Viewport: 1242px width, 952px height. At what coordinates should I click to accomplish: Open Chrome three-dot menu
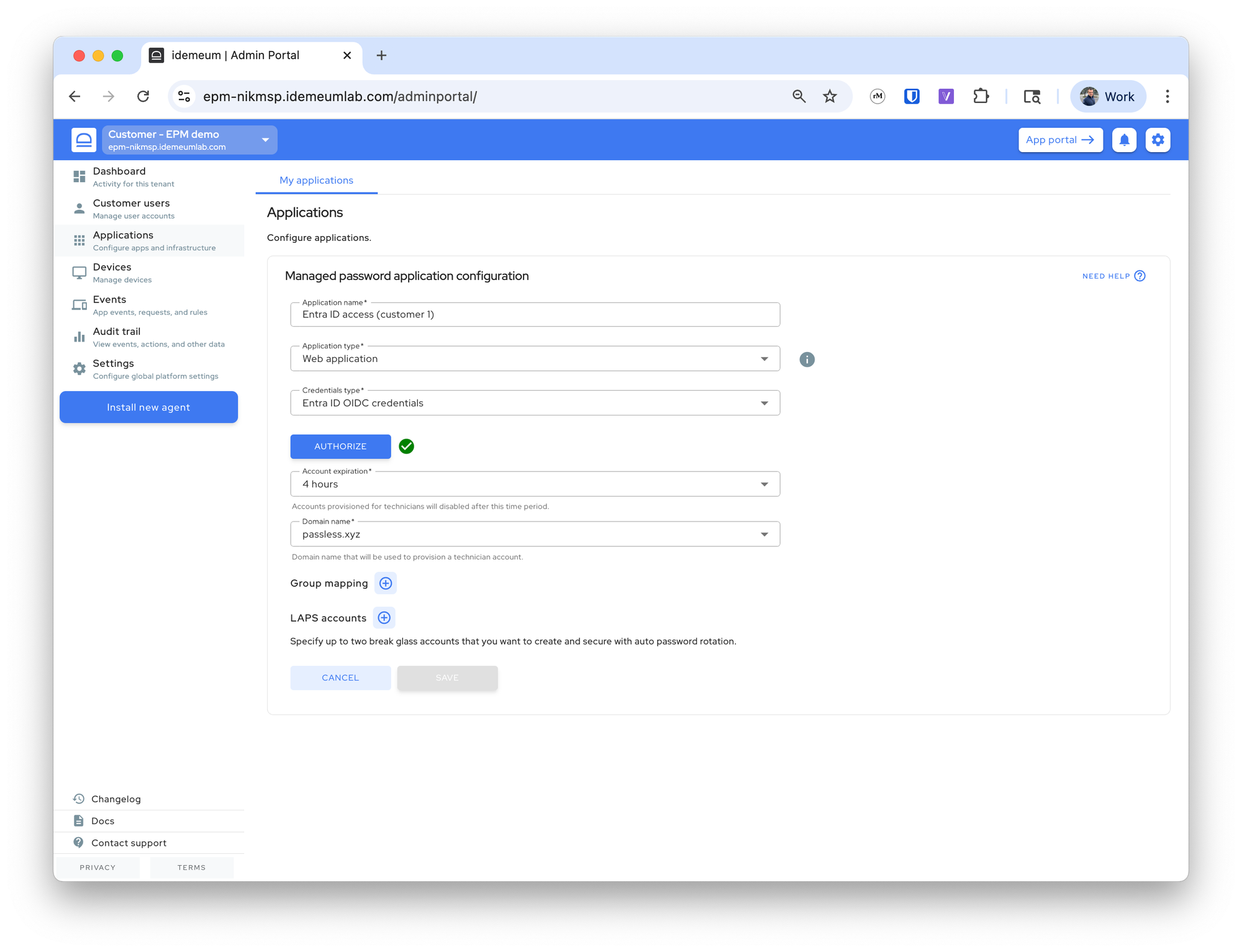tap(1167, 96)
